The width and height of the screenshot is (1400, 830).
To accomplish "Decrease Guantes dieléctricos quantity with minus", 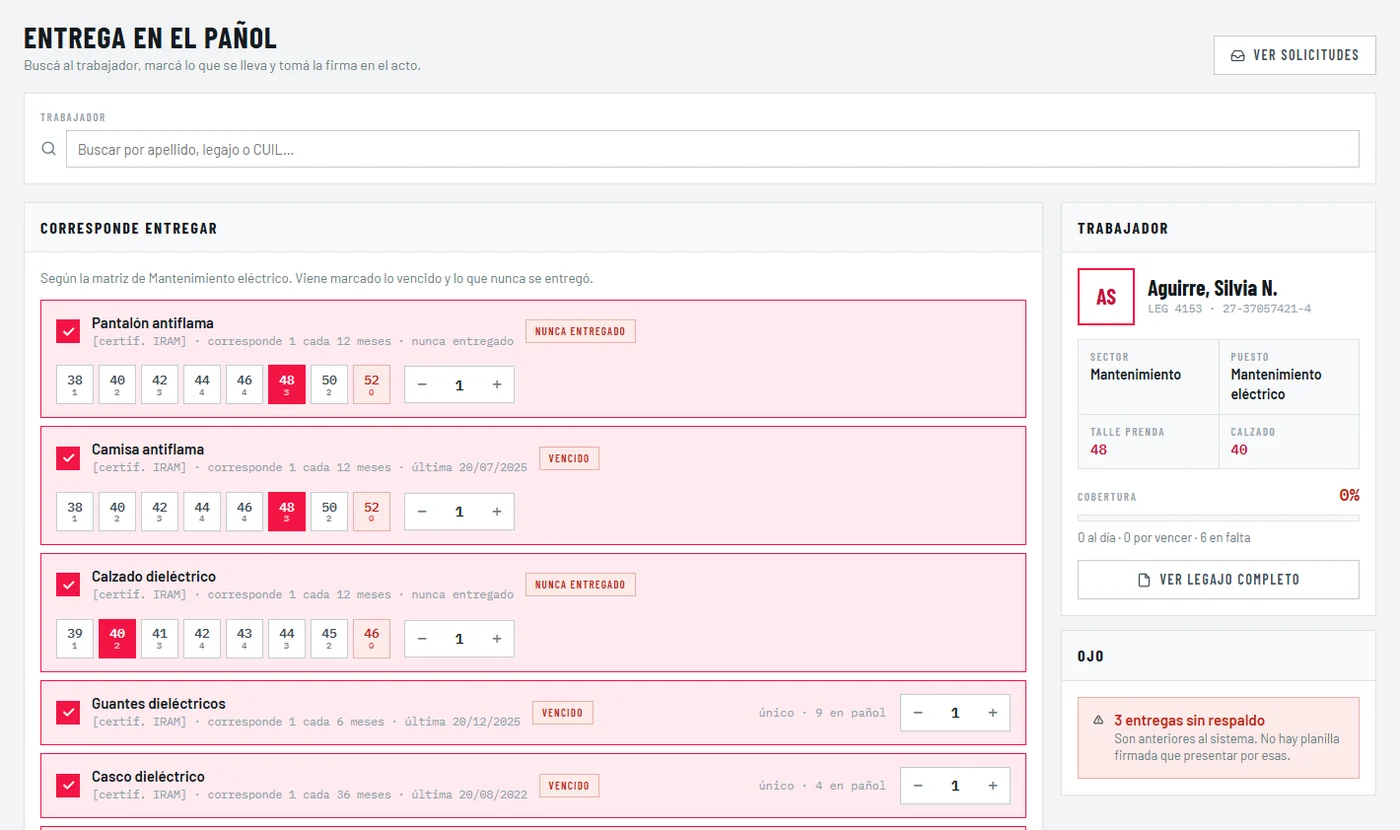I will pos(918,713).
